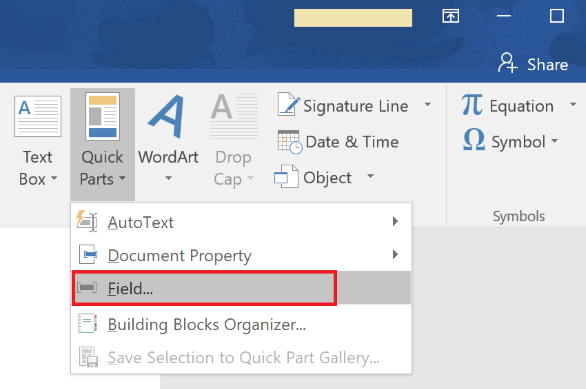Viewport: 586px width, 389px height.
Task: Expand the Signature Line dropdown arrow
Action: pos(428,104)
